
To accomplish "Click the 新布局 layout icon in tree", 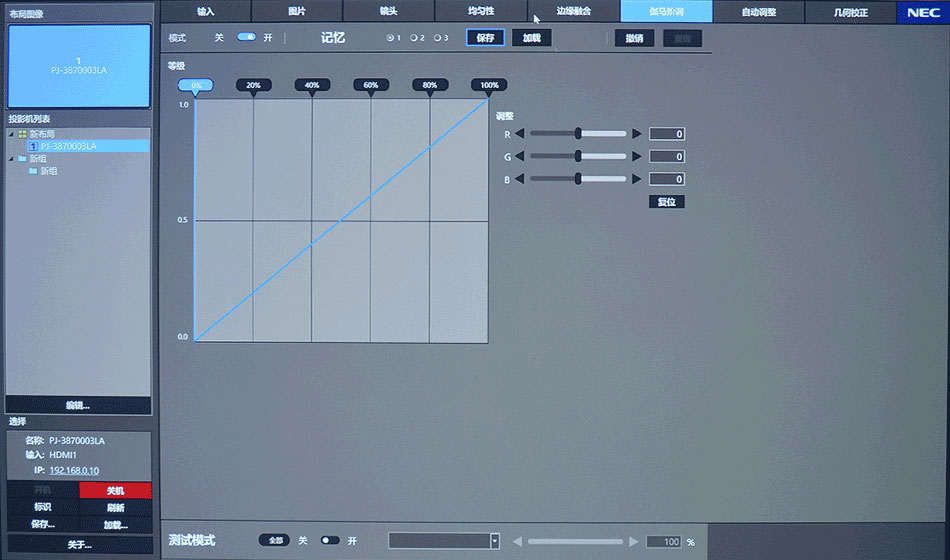I will [22, 134].
